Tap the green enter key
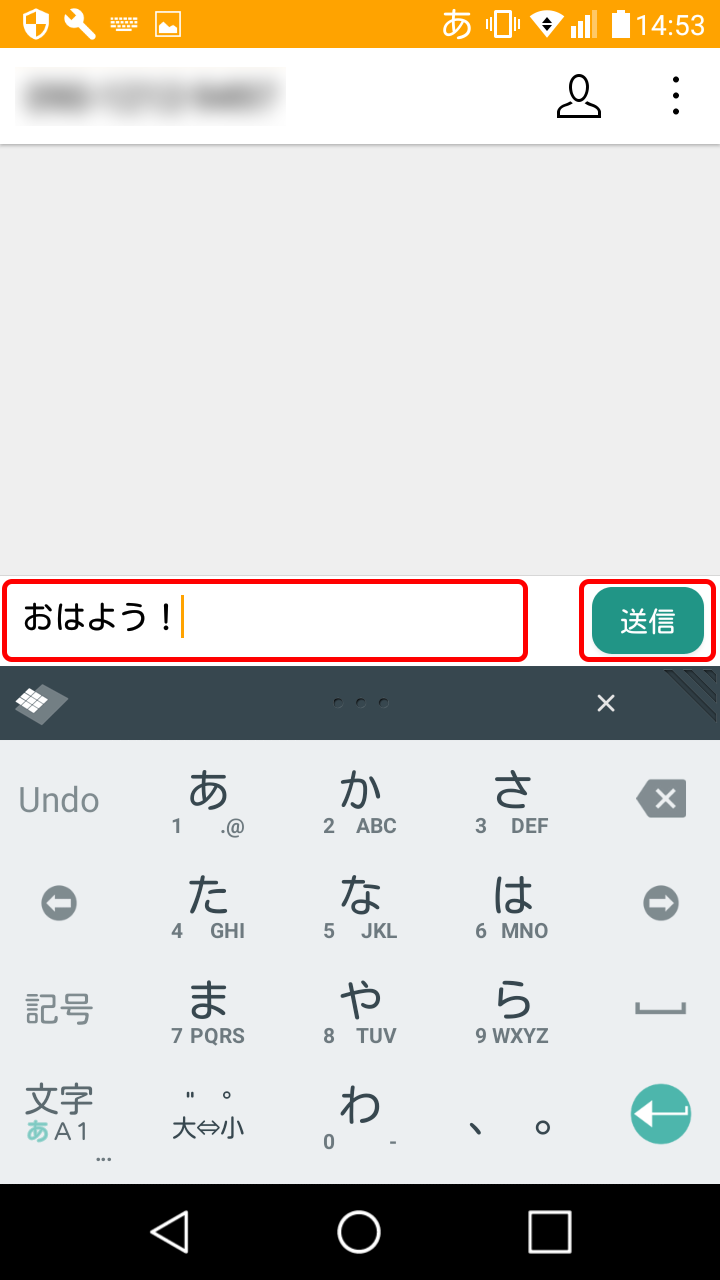Screen dimensions: 720x1280 661,1114
